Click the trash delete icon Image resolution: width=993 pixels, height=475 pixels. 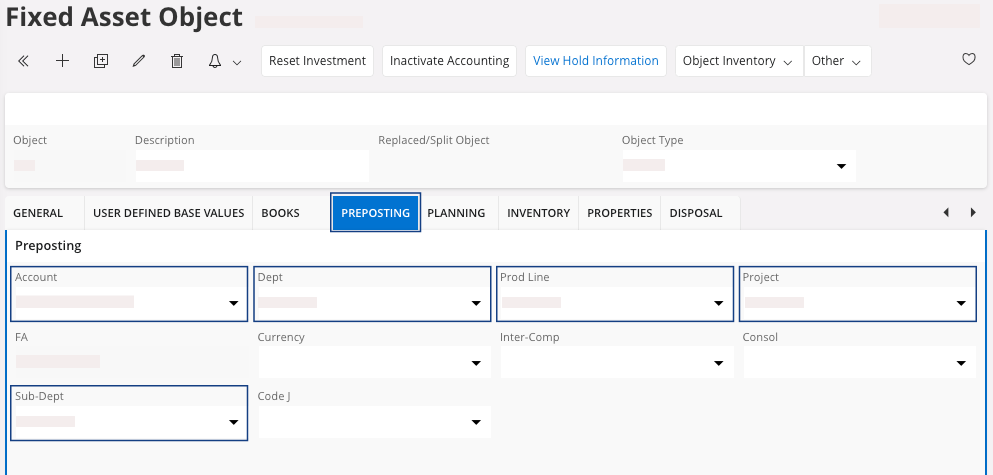coord(177,61)
